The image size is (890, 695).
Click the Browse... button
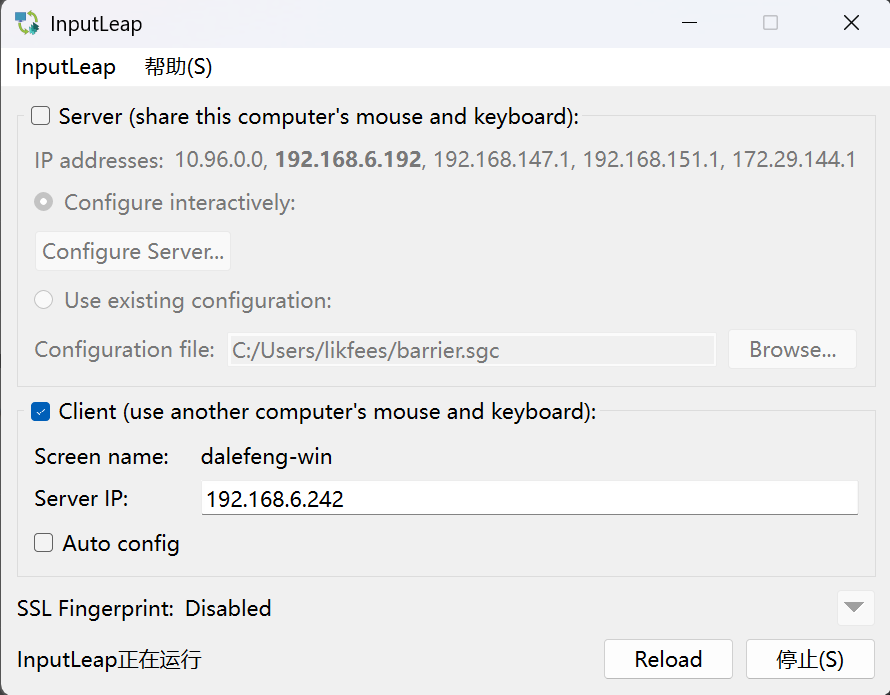[792, 350]
